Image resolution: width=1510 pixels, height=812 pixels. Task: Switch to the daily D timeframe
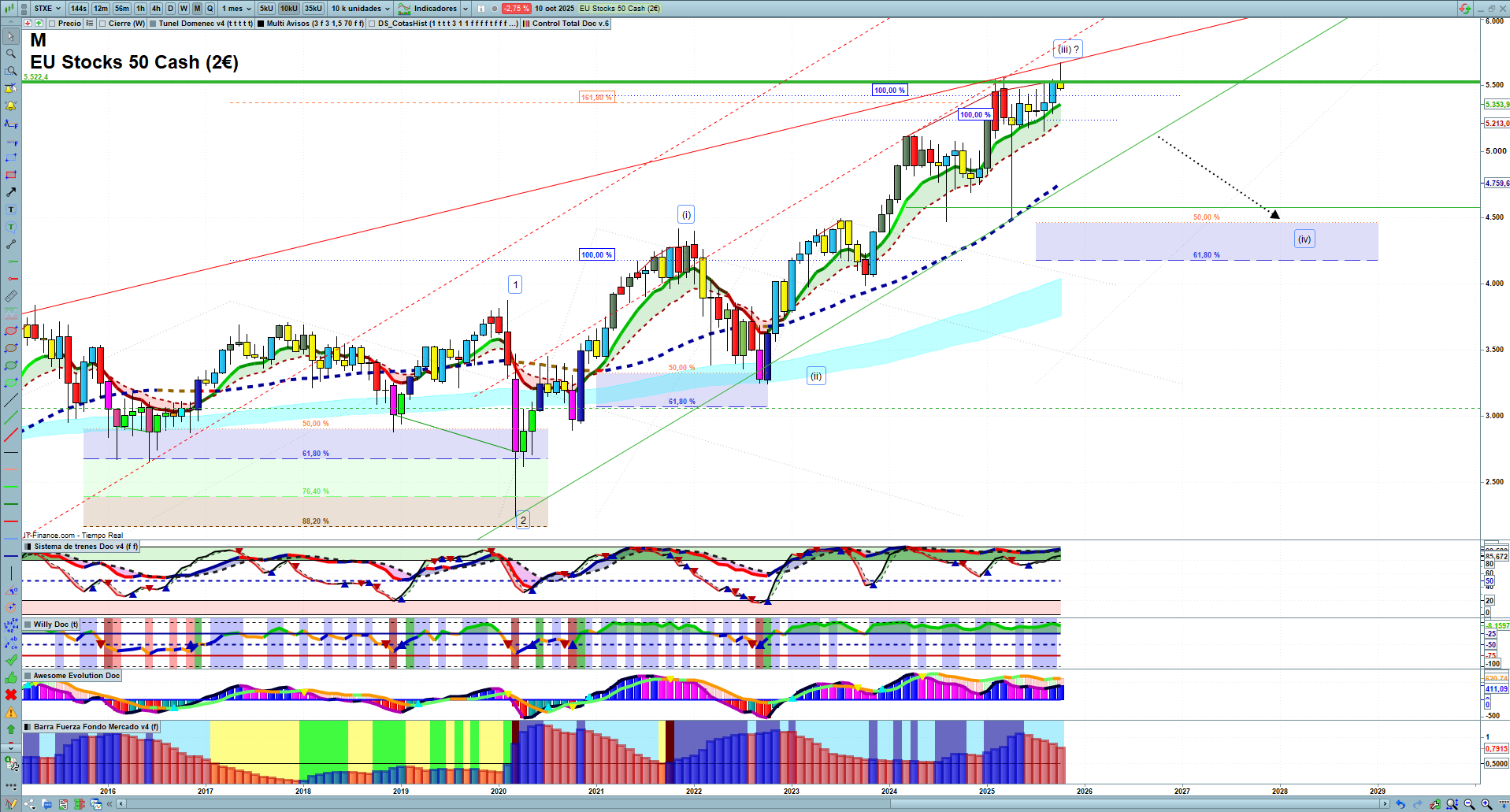click(170, 9)
